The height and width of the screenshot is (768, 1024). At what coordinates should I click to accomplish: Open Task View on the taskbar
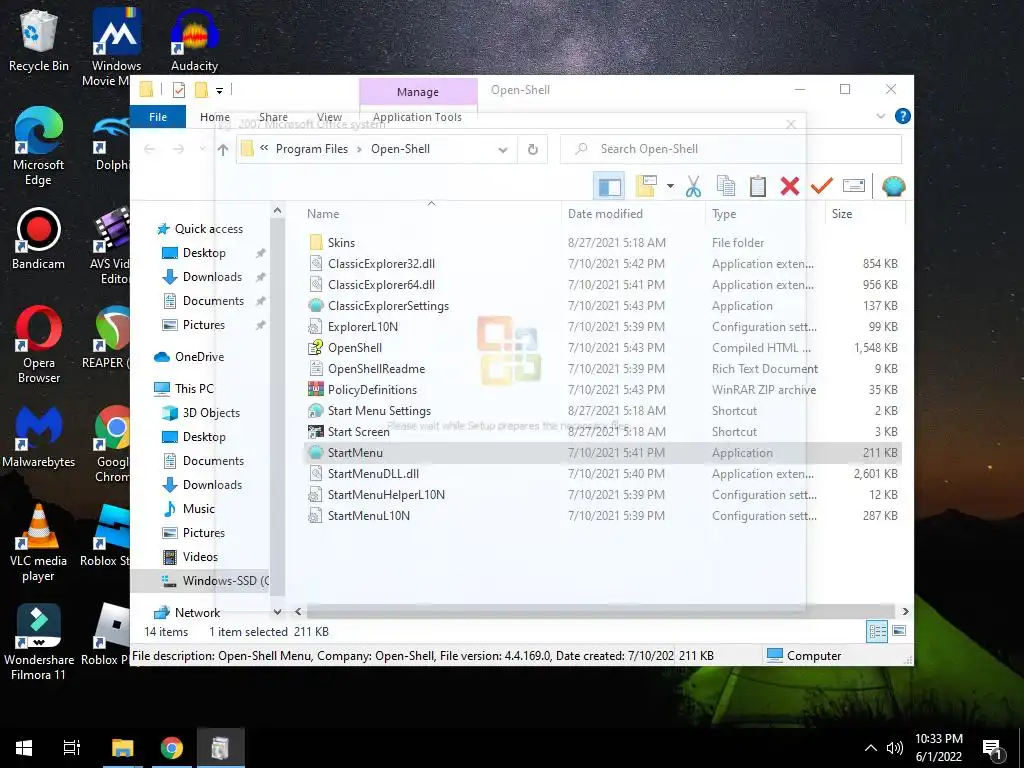(72, 748)
